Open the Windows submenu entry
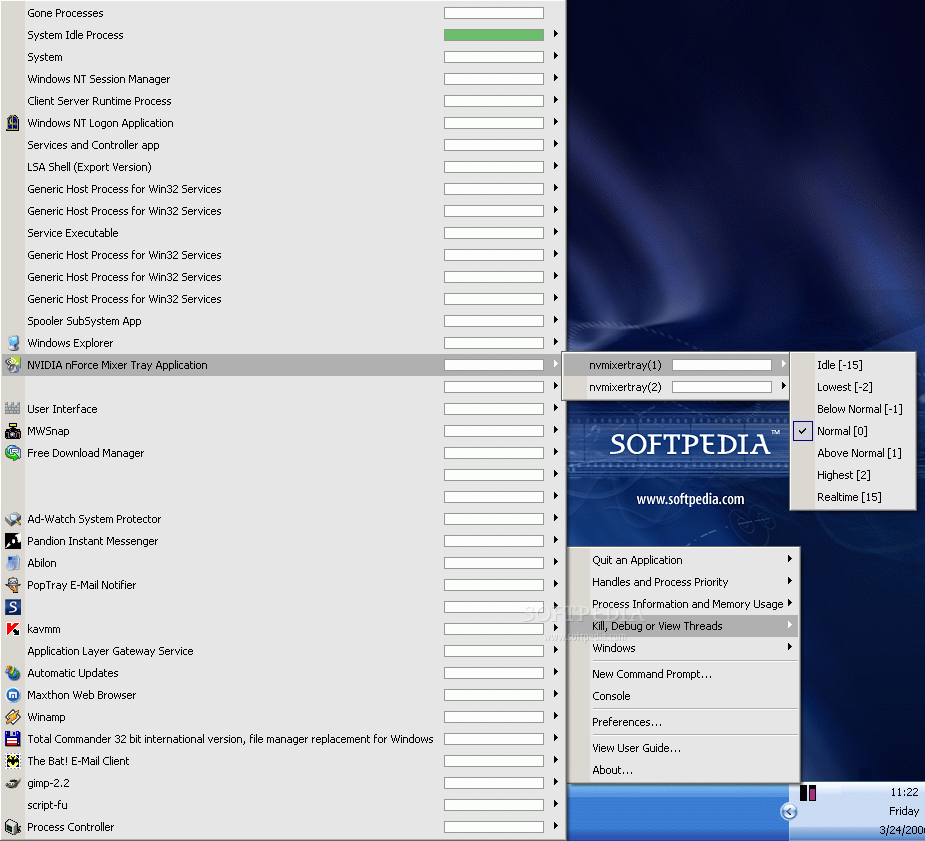 pos(683,648)
